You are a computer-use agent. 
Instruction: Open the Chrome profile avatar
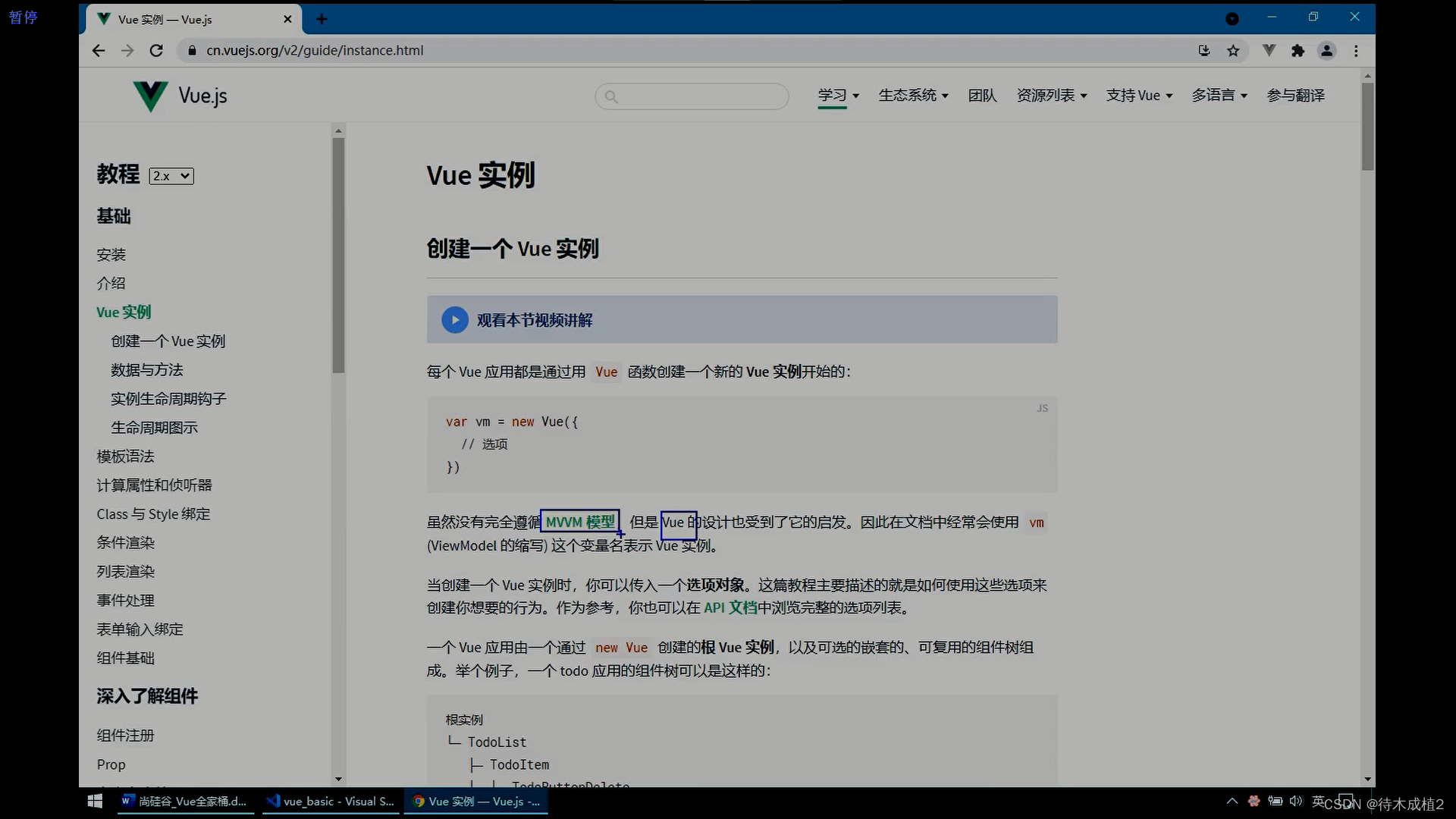click(1326, 51)
